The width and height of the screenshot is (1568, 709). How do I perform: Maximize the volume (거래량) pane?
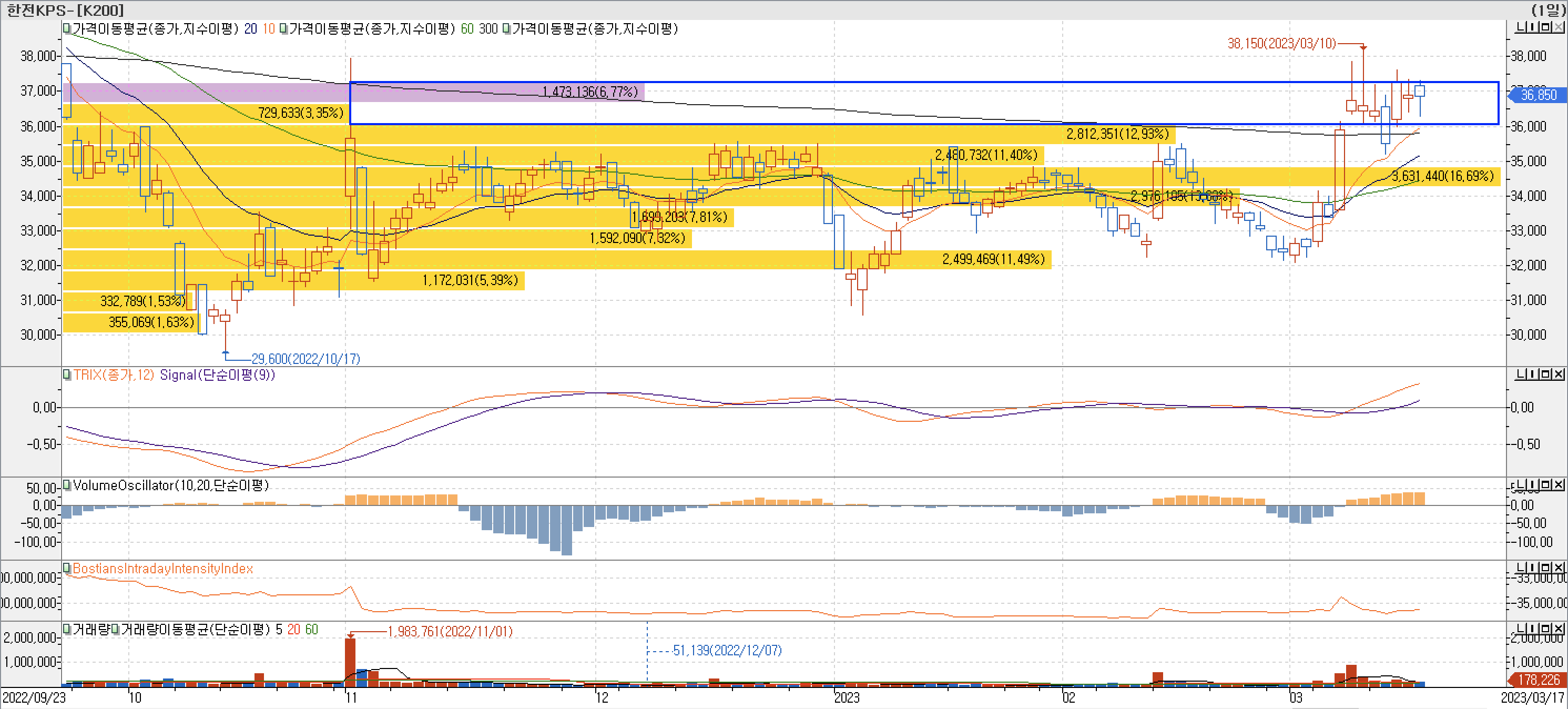pos(1546,629)
